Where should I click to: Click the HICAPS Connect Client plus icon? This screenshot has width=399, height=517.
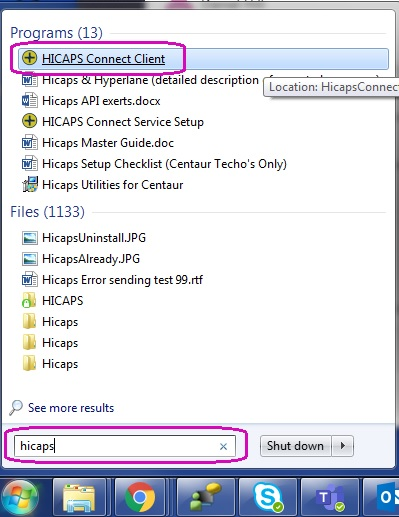pyautogui.click(x=29, y=58)
